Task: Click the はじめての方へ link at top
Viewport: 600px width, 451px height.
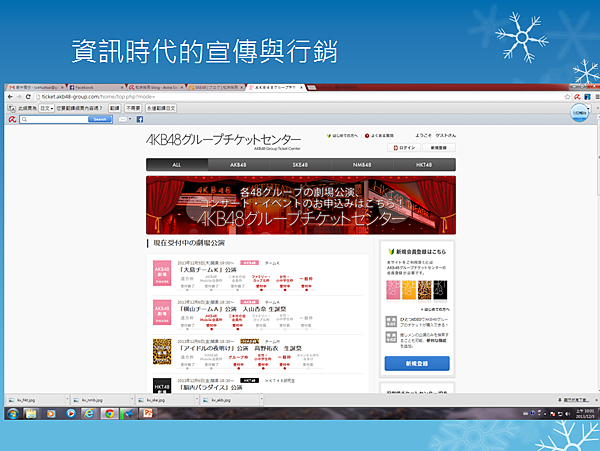Action: point(342,135)
